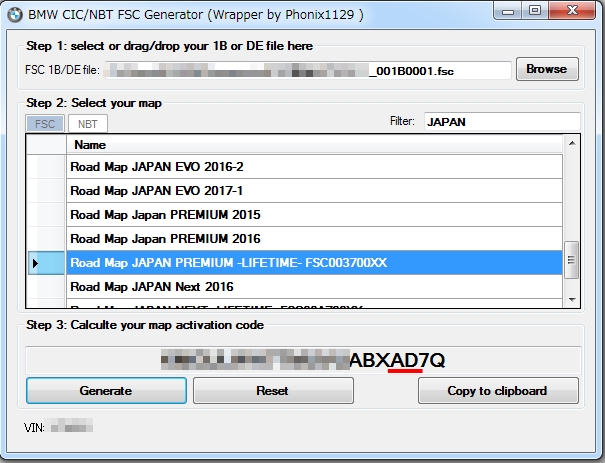Click the map list scroll up arrow
Image resolution: width=605 pixels, height=463 pixels.
(x=572, y=143)
